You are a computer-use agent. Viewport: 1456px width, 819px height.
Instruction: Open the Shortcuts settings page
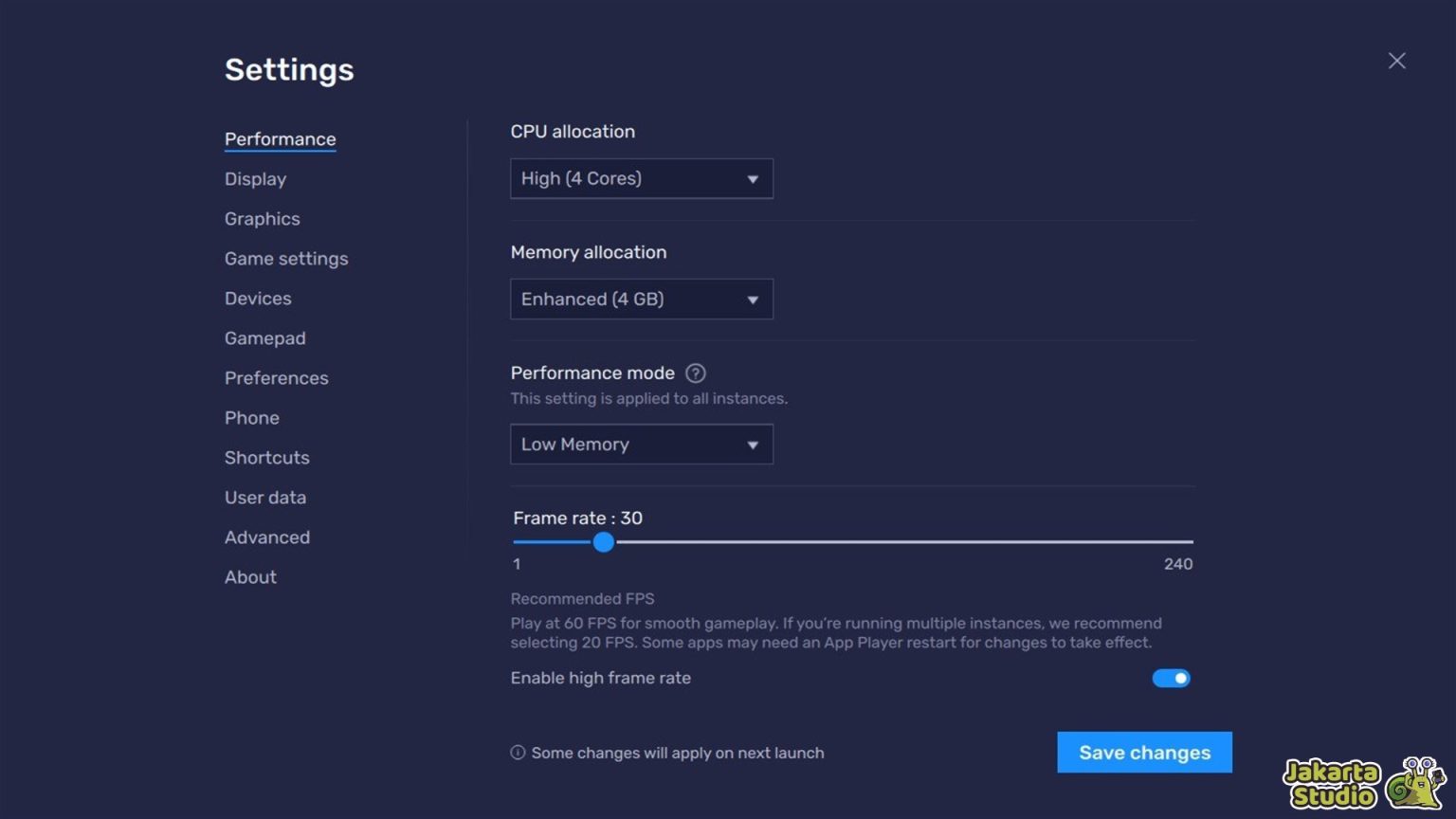click(x=266, y=457)
